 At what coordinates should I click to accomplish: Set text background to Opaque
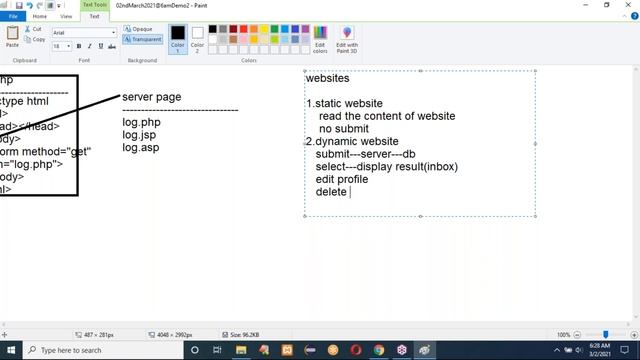point(138,29)
